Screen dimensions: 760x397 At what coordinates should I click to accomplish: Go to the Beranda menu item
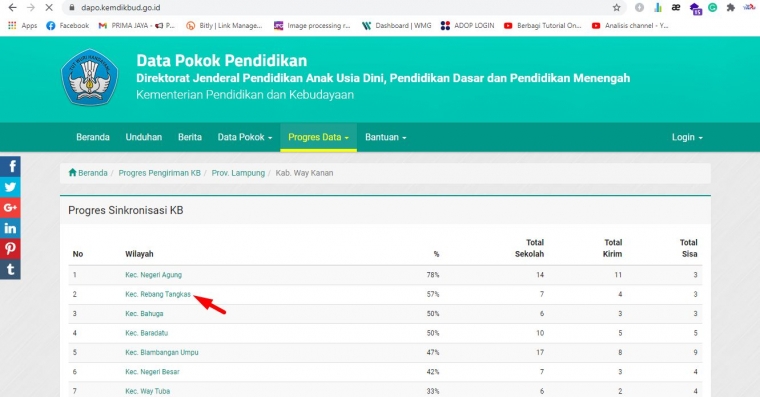pyautogui.click(x=93, y=137)
